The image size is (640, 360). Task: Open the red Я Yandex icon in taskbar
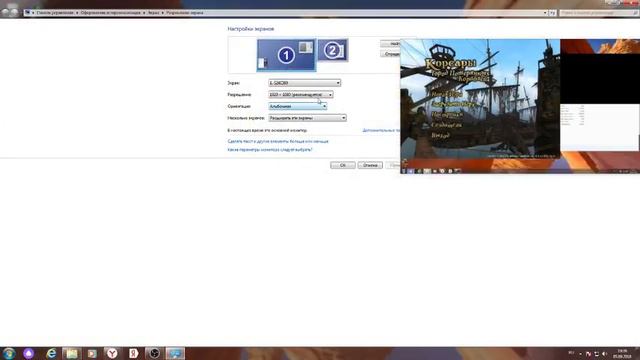133,353
